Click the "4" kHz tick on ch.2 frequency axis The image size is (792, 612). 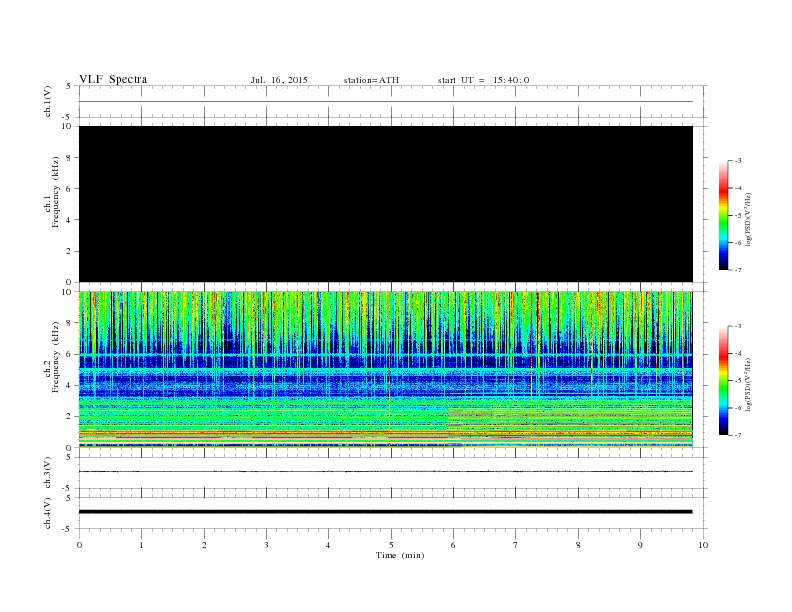click(x=69, y=385)
